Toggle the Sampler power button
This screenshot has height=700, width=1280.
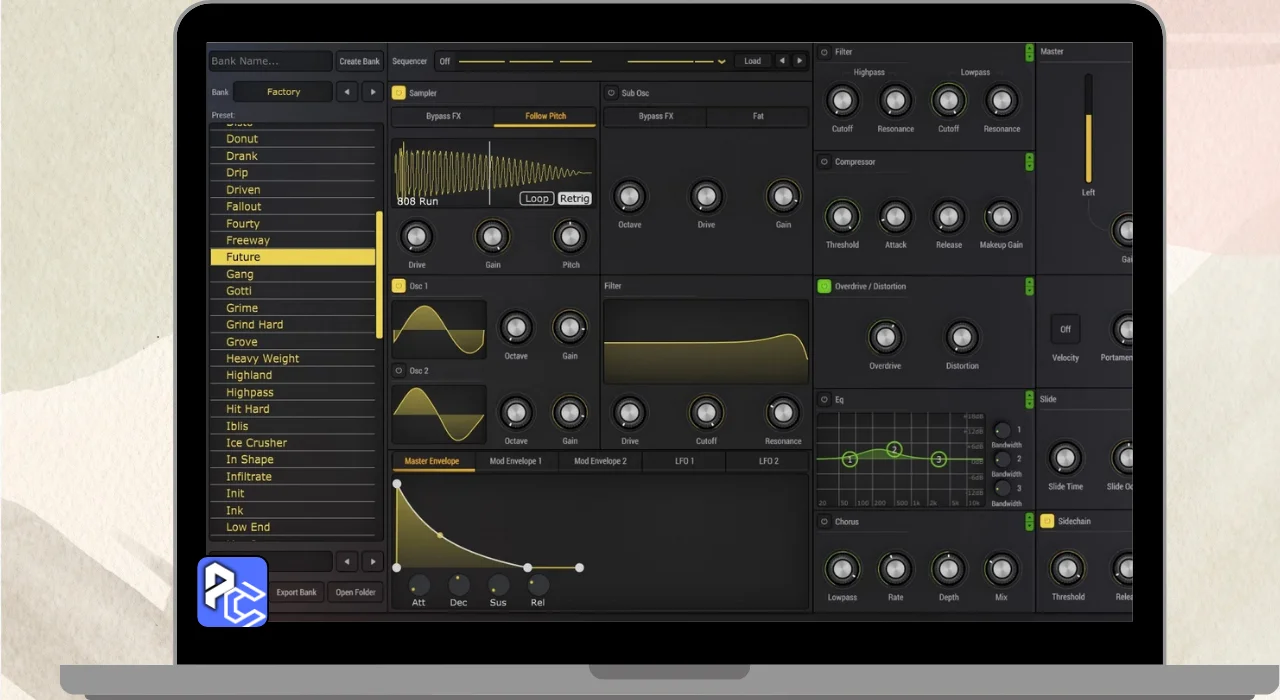[398, 93]
